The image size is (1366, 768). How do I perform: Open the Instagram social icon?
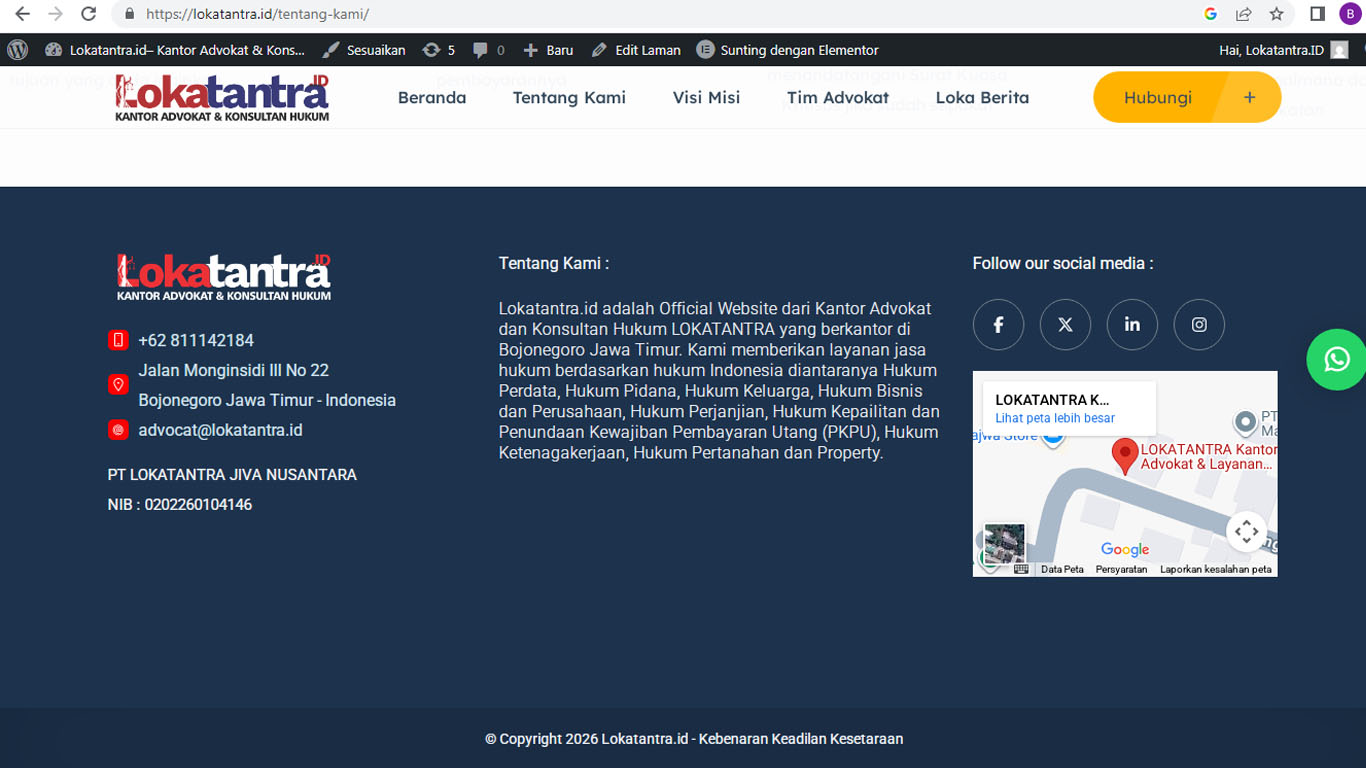pyautogui.click(x=1199, y=325)
